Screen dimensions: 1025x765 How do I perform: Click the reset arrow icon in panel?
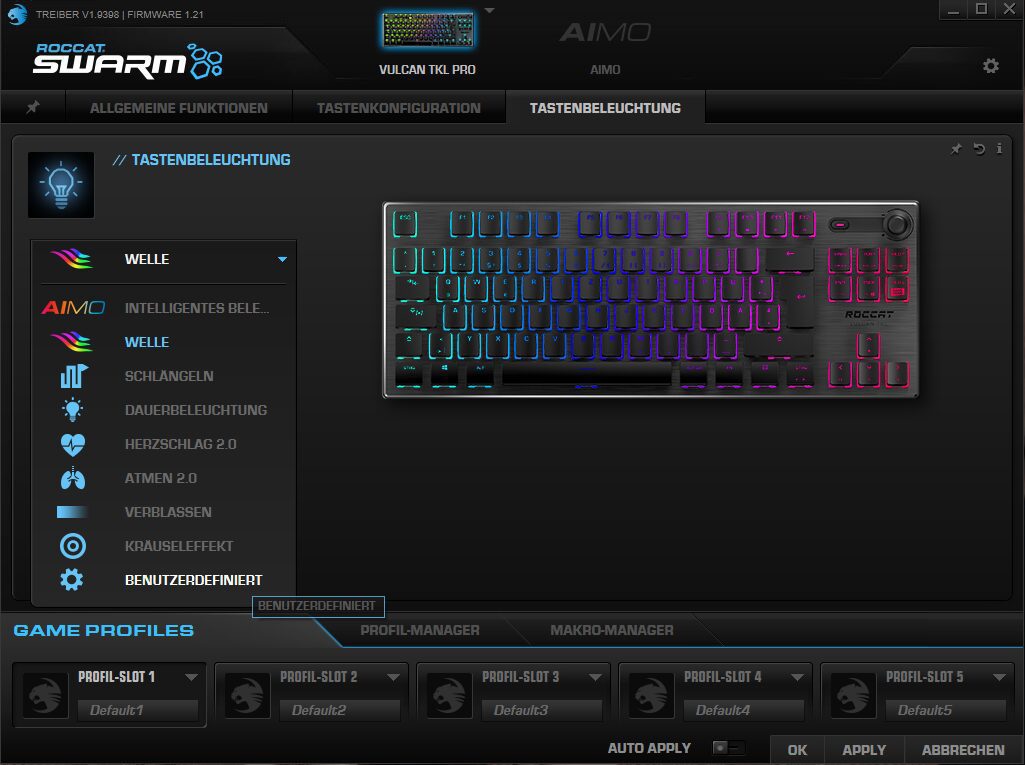(979, 149)
